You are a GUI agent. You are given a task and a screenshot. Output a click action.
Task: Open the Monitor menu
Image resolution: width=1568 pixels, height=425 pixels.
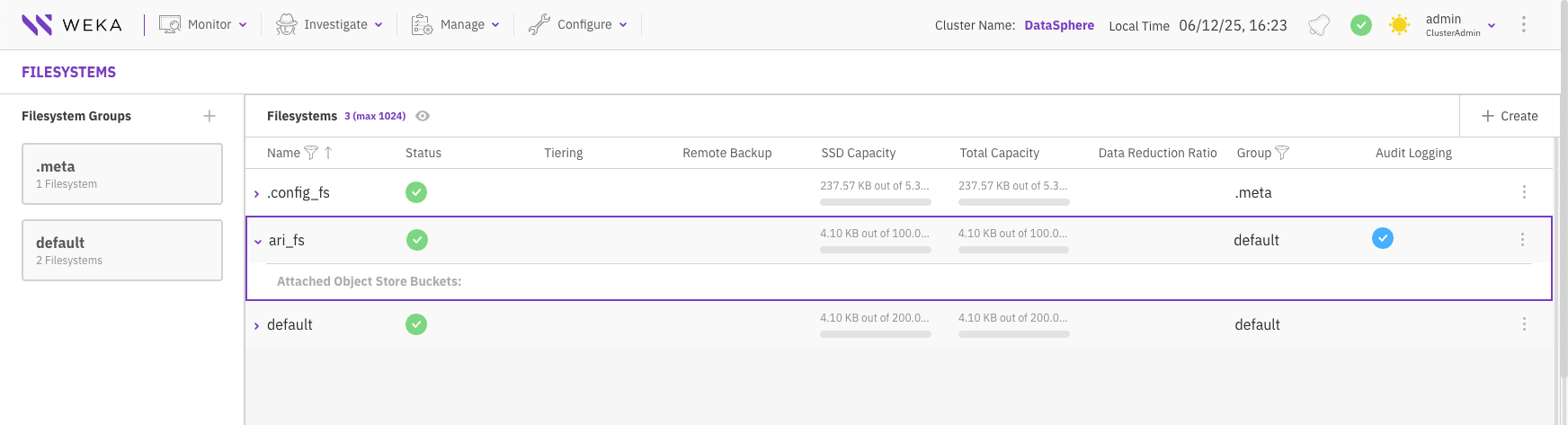tap(203, 24)
